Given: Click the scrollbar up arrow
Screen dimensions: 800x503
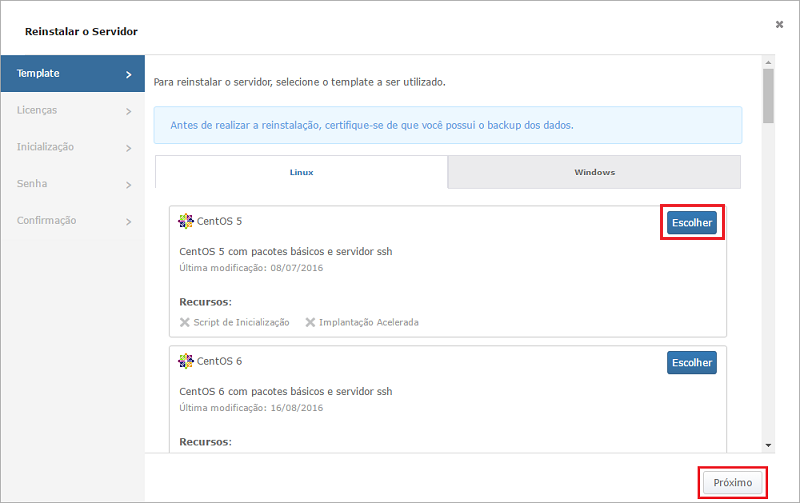Looking at the screenshot, I should [768, 62].
